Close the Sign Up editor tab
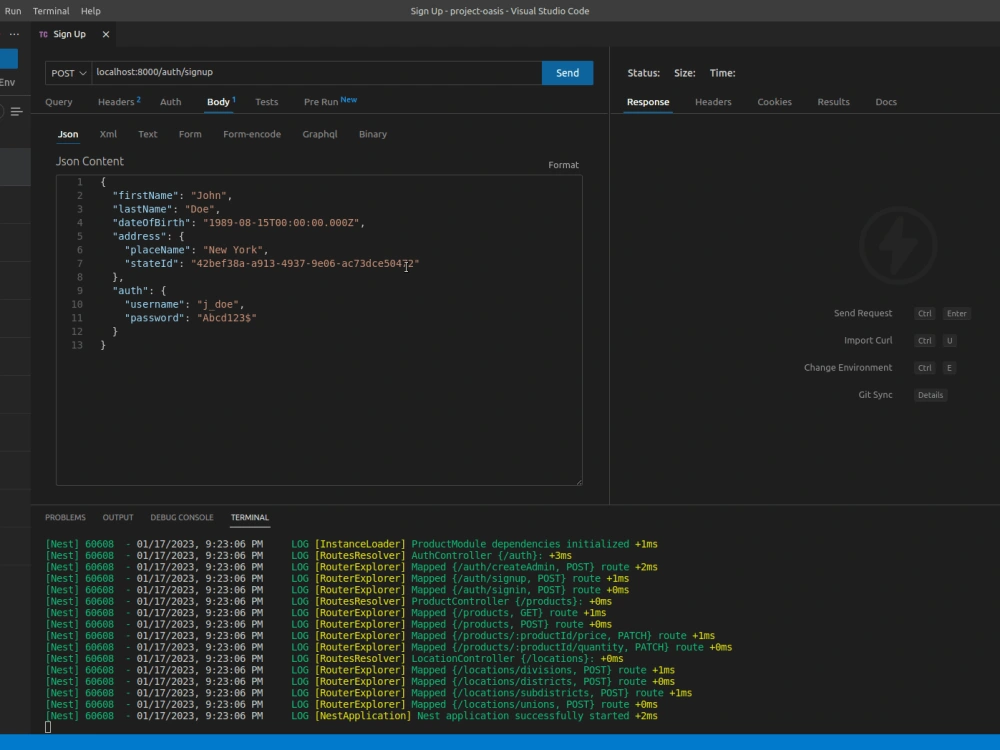This screenshot has height=750, width=1000. pyautogui.click(x=106, y=34)
